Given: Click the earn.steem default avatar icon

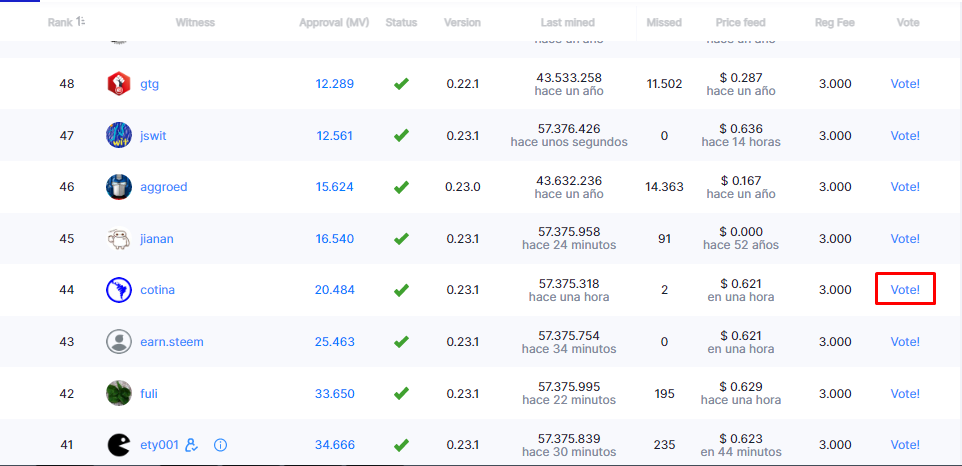Looking at the screenshot, I should [x=119, y=342].
